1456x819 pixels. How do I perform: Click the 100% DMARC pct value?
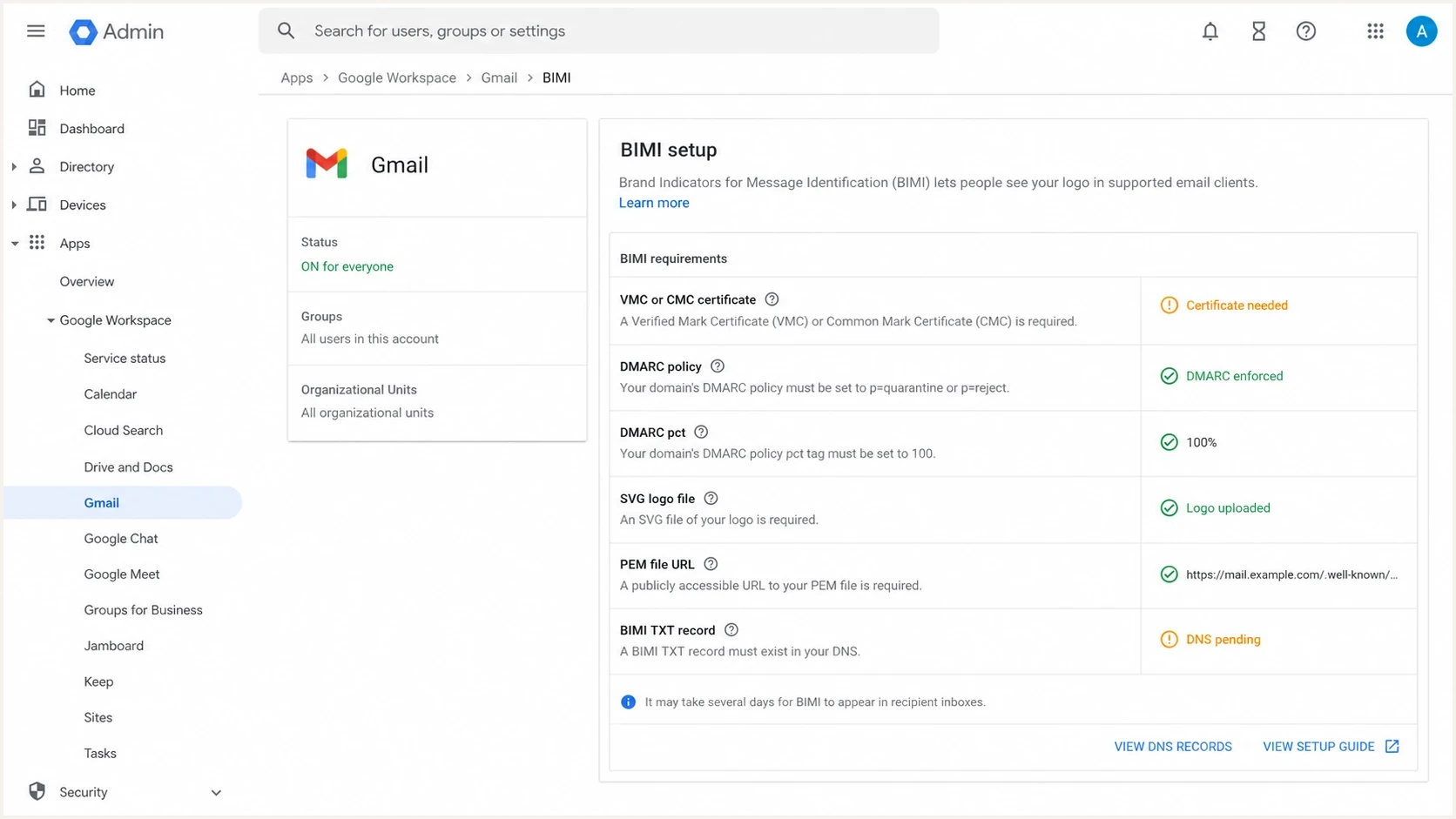(1202, 442)
